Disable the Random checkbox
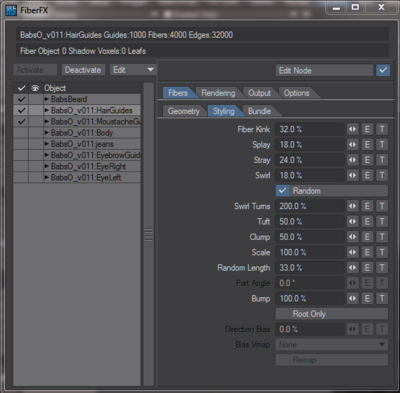Screen dimensions: 400x393 tap(282, 191)
